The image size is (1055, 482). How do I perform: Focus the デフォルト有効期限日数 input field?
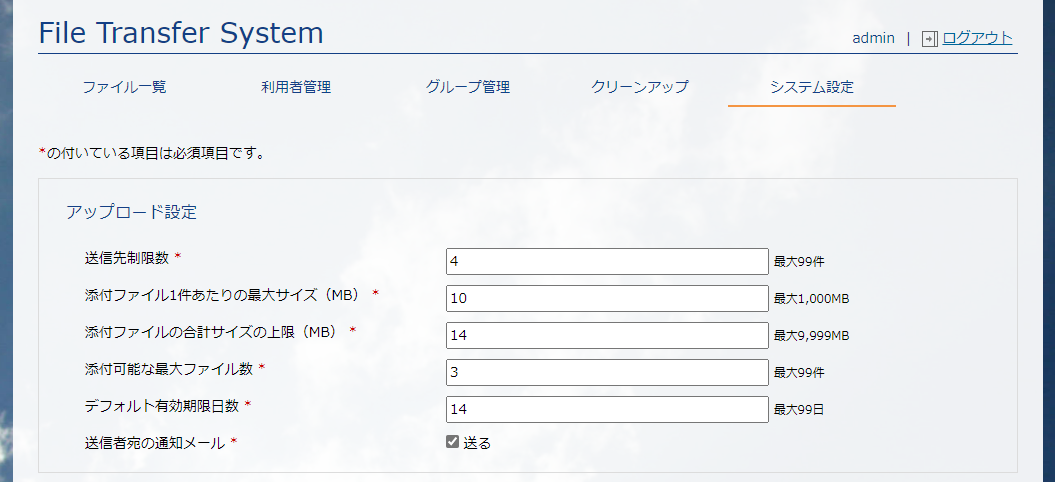tap(607, 409)
